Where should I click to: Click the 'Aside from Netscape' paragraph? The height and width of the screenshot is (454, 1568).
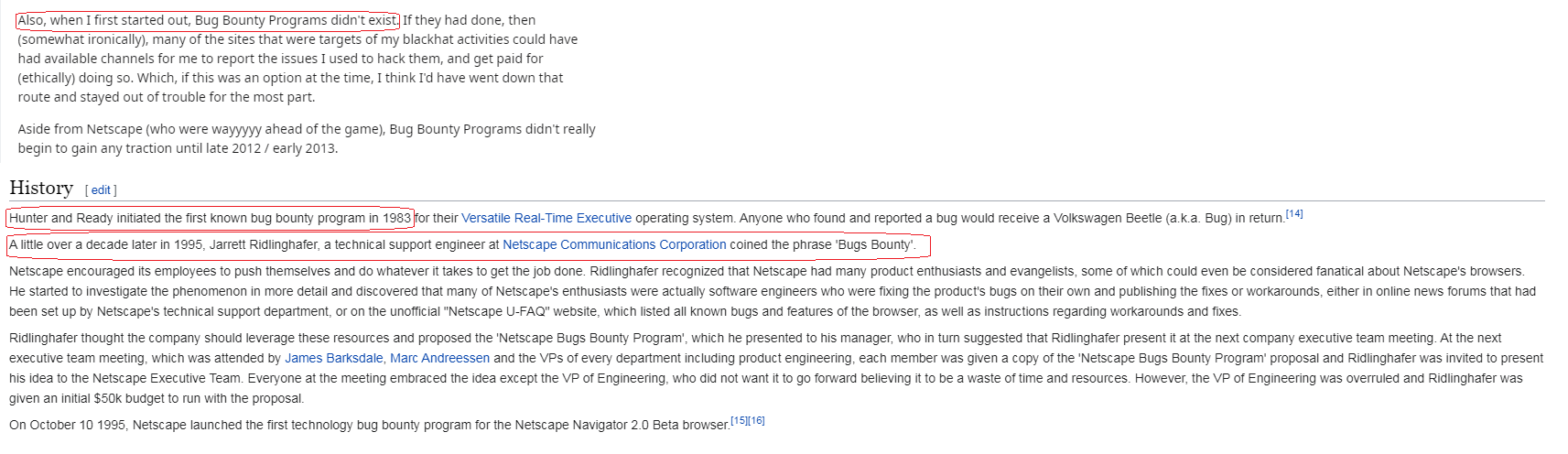point(307,139)
